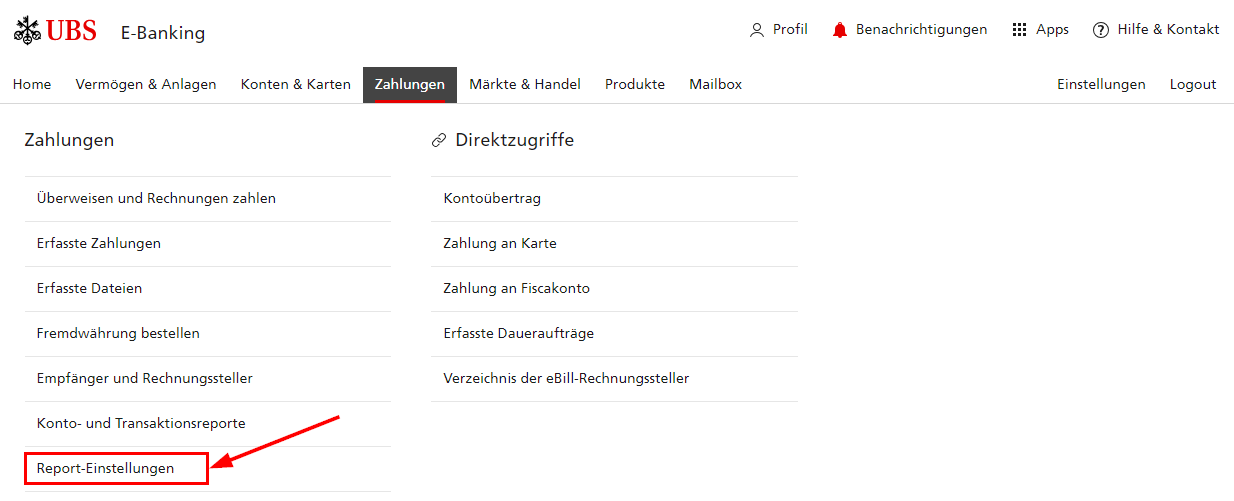Go to the Home tab
This screenshot has width=1234, height=501.
click(32, 85)
